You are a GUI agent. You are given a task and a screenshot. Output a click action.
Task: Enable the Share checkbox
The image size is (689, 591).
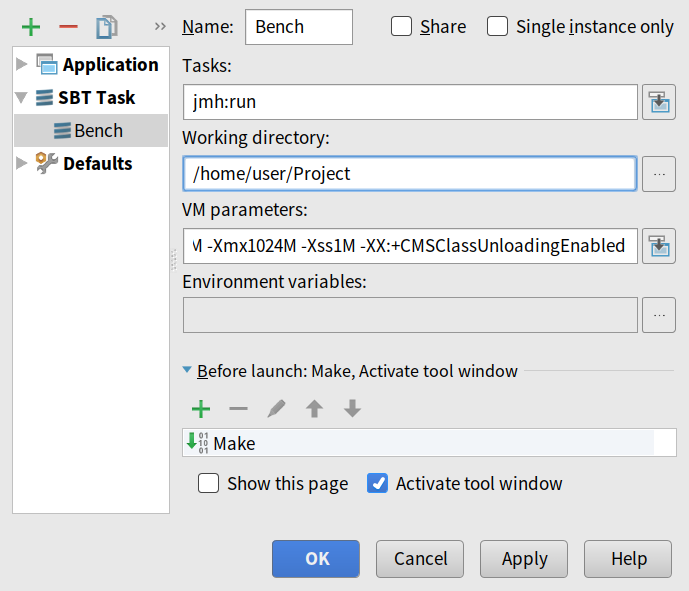[x=402, y=27]
